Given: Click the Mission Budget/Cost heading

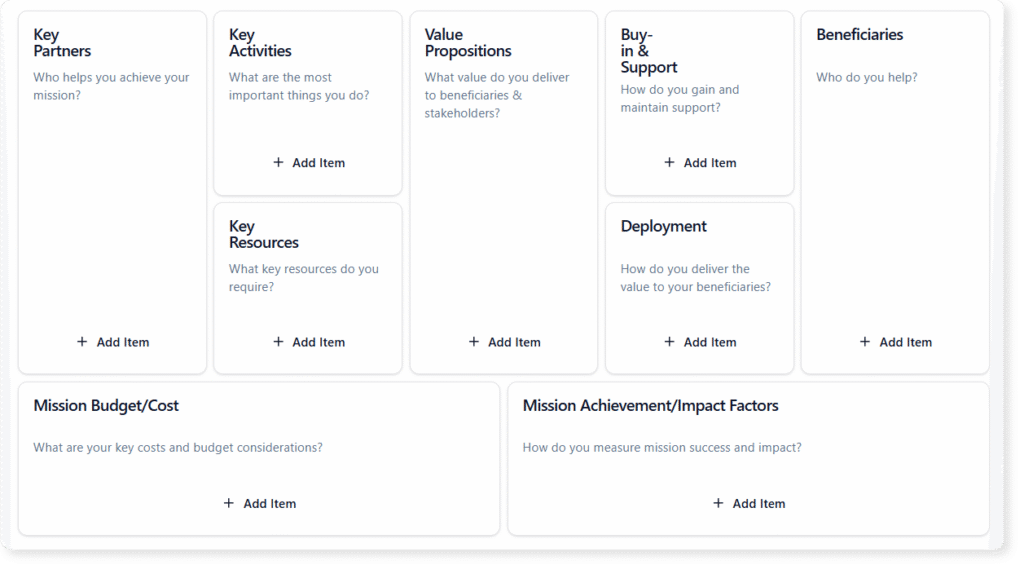Looking at the screenshot, I should point(106,406).
